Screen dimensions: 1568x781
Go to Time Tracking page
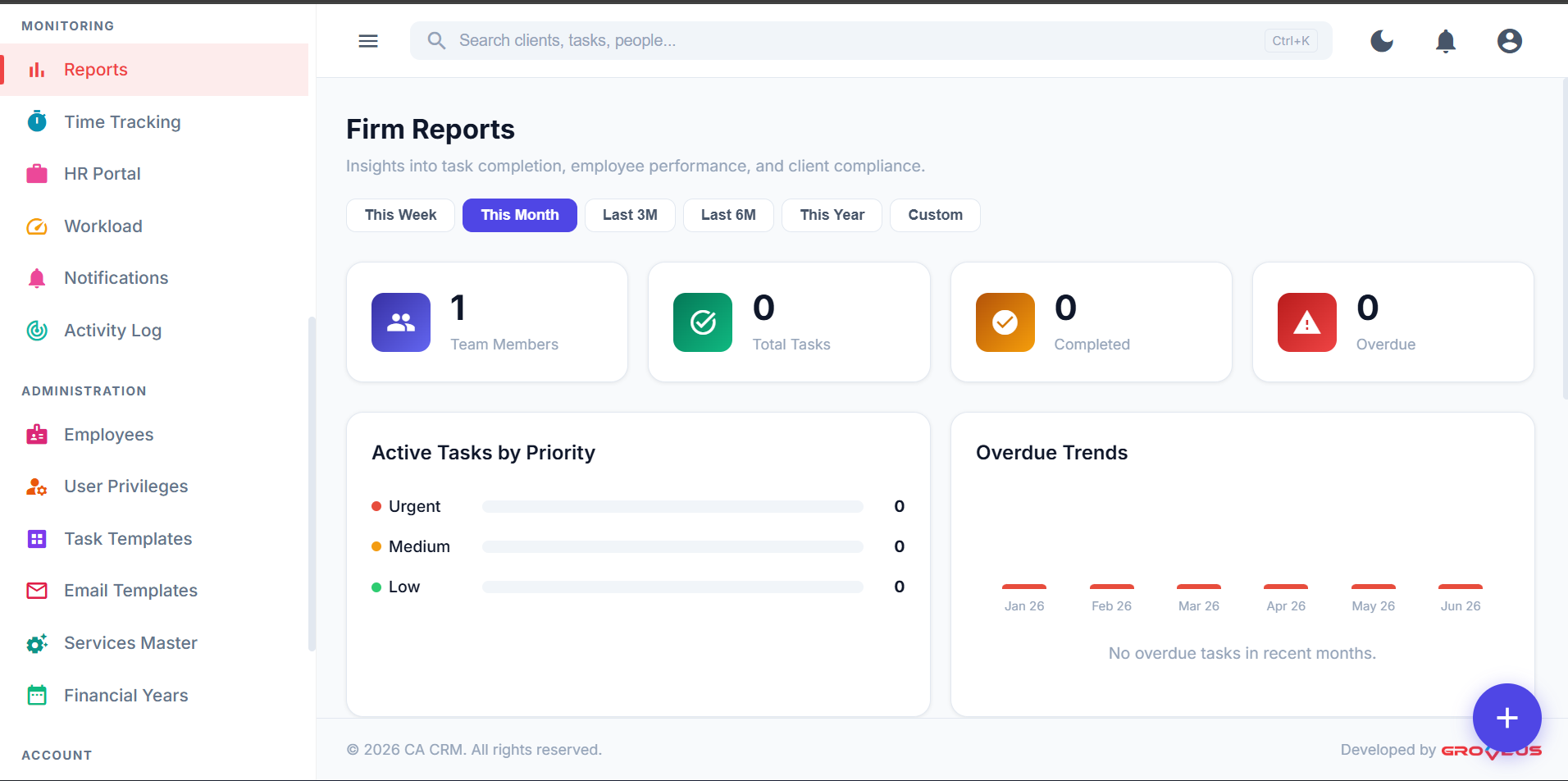[x=154, y=121]
